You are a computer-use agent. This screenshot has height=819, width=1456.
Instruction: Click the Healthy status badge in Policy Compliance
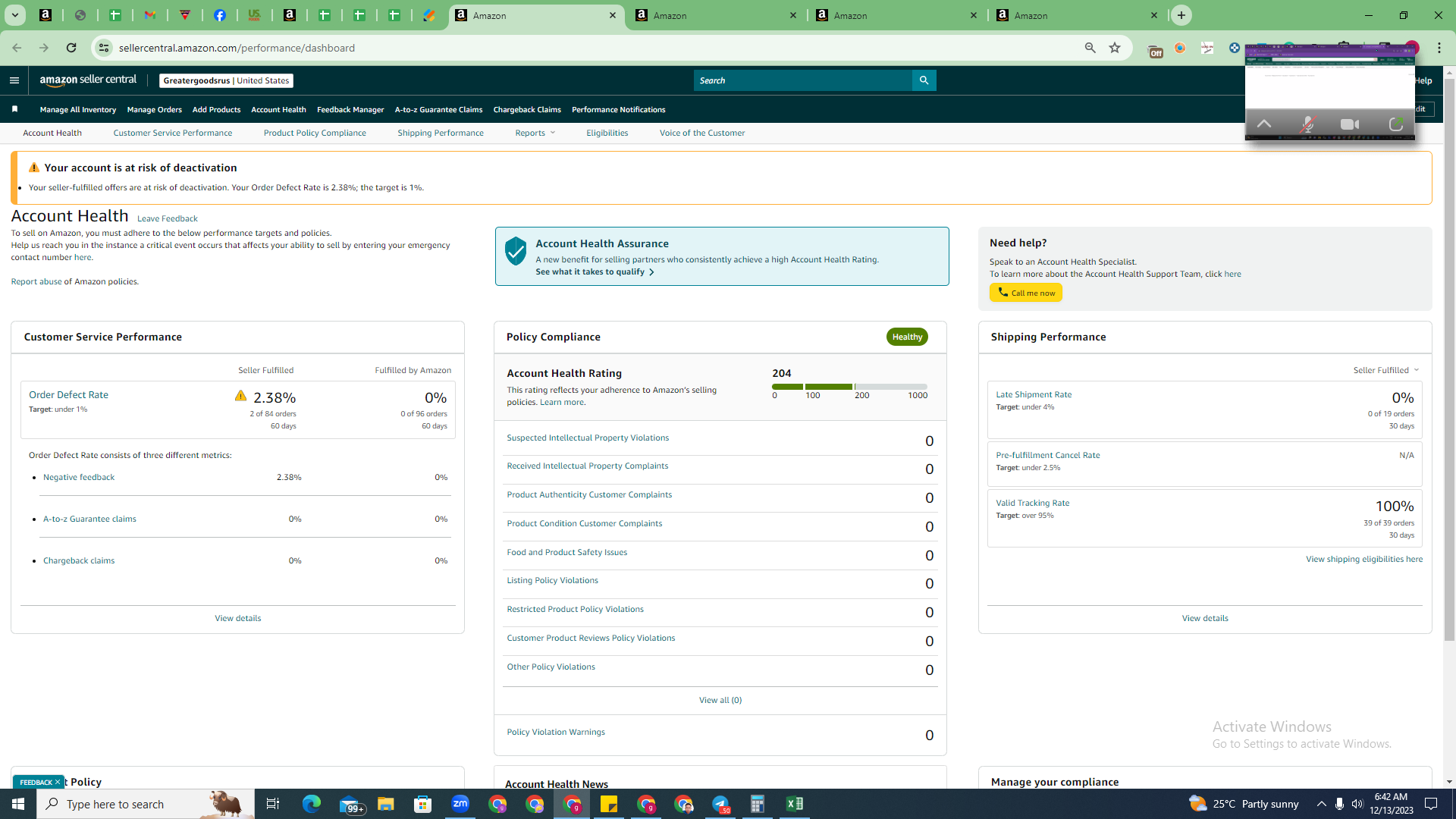(907, 337)
